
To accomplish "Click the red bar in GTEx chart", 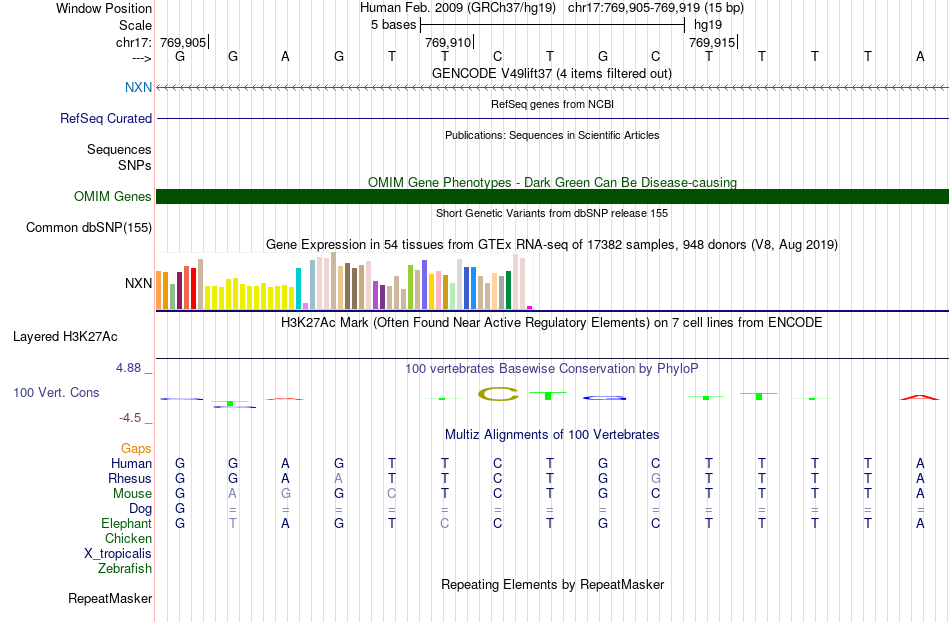I will point(193,288).
